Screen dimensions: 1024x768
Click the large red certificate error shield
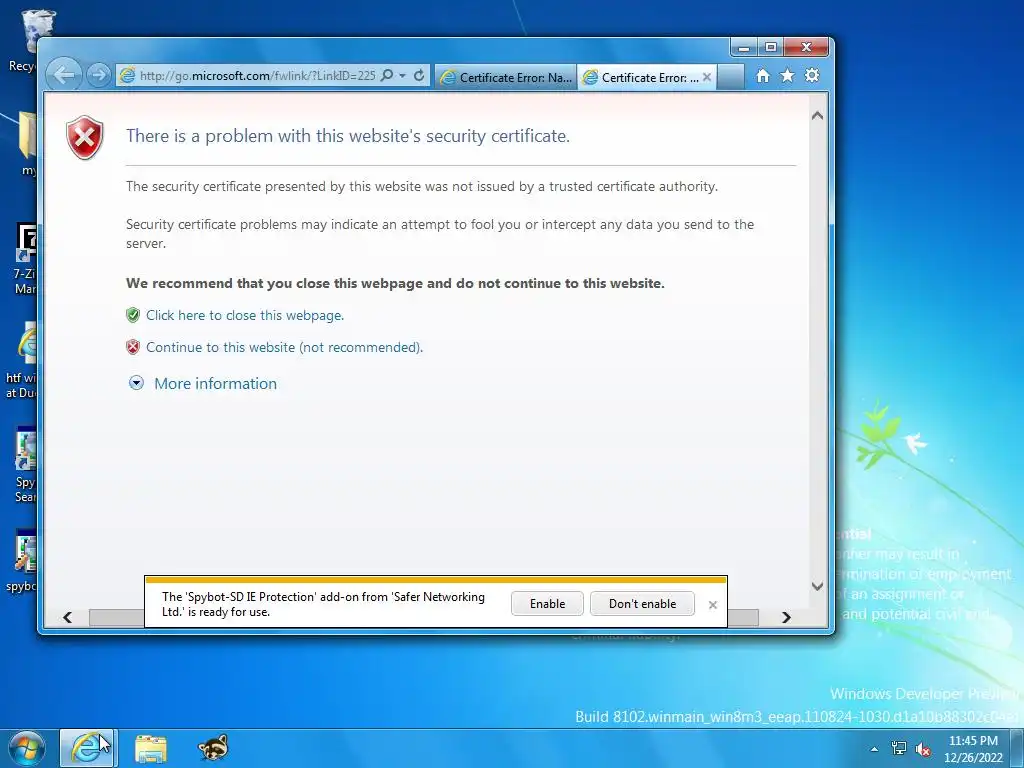click(x=85, y=137)
